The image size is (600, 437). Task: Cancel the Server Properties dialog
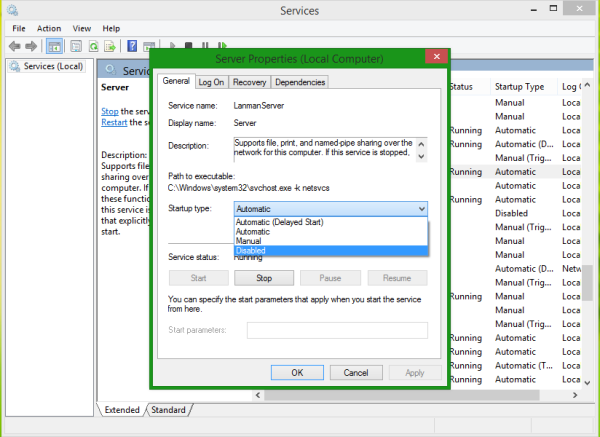(x=356, y=373)
